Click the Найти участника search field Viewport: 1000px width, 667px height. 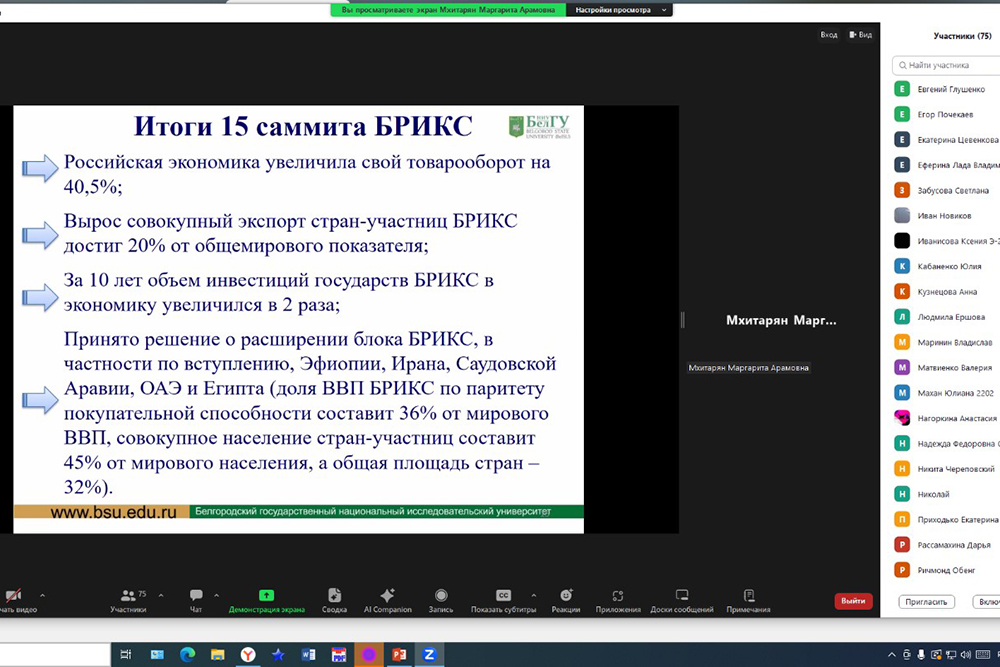pyautogui.click(x=945, y=65)
